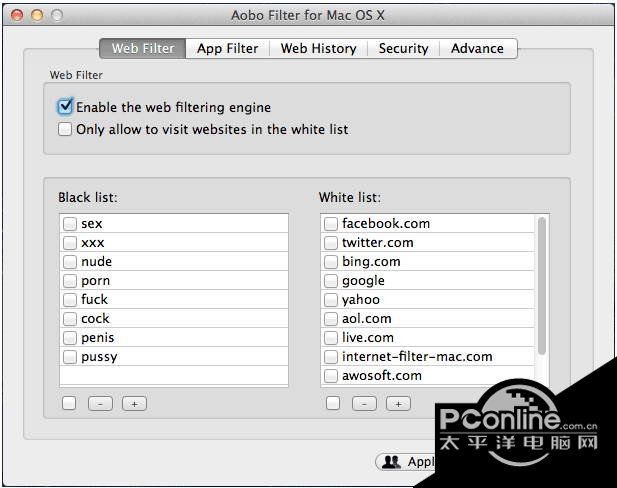Click the Apply button with users icon

[407, 462]
